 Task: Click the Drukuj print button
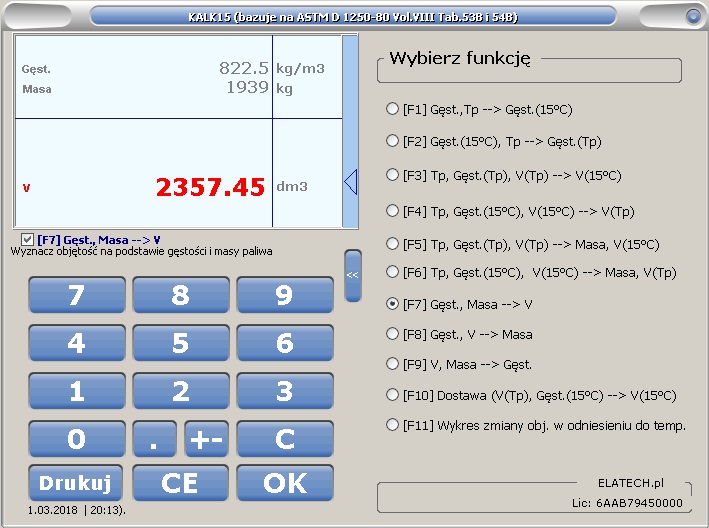76,483
